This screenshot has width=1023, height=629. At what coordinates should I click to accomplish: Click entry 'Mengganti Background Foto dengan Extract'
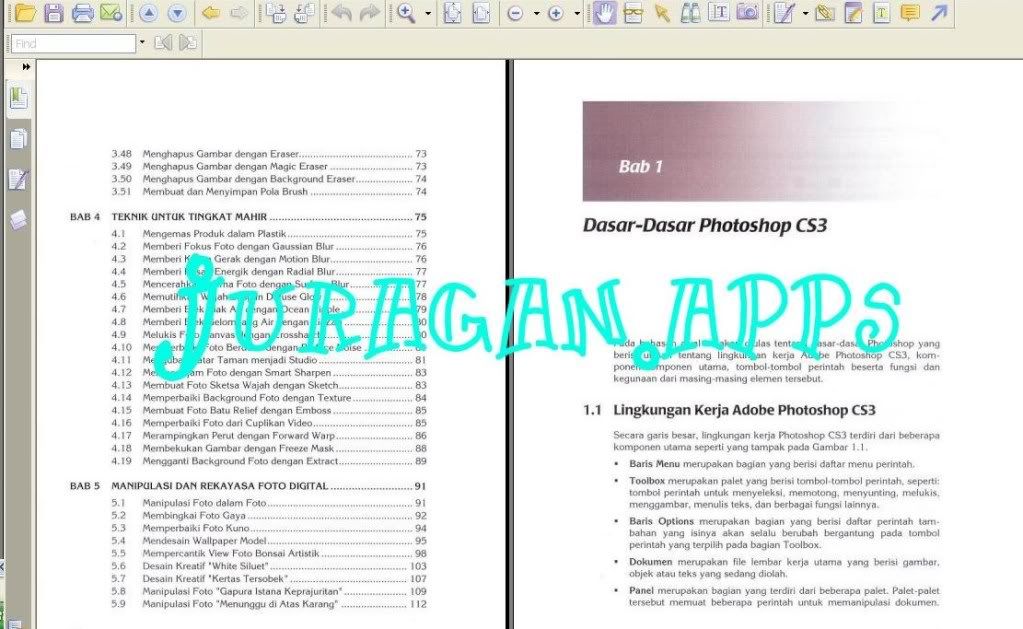pos(241,461)
